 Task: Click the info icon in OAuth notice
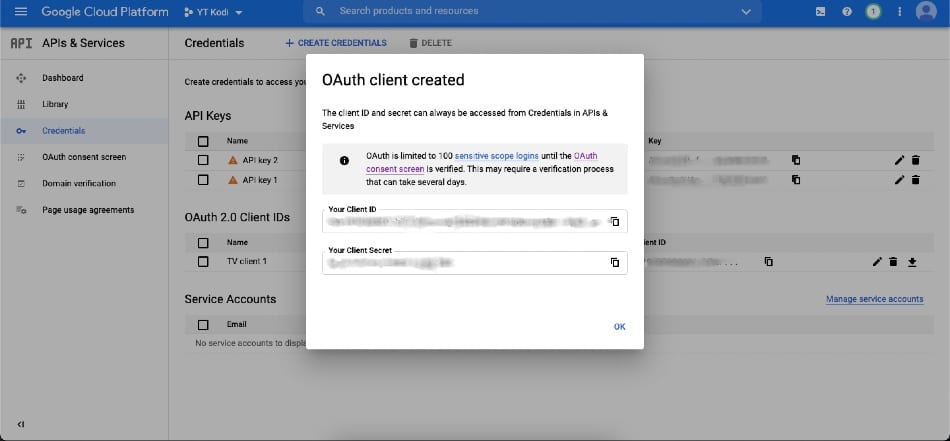pyautogui.click(x=344, y=161)
